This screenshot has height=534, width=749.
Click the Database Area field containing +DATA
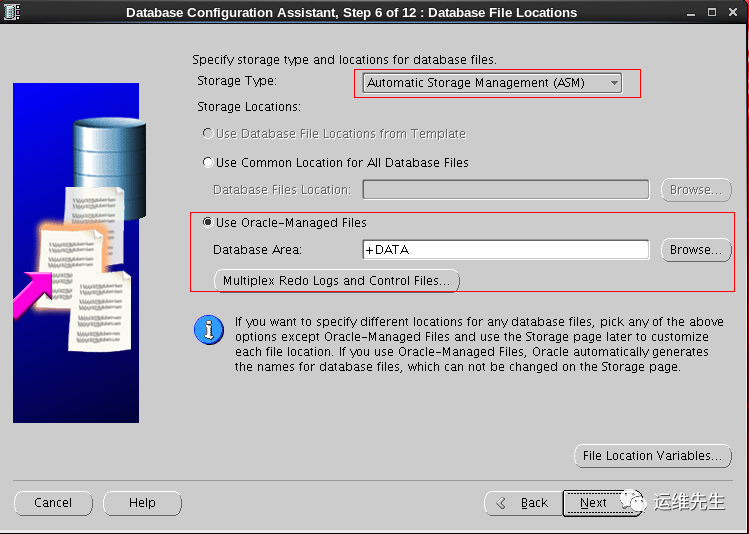(x=506, y=250)
